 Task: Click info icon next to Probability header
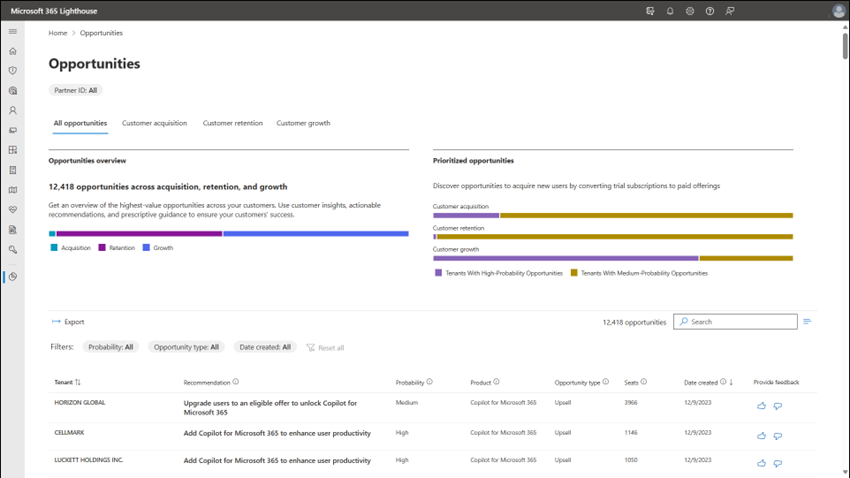[429, 382]
